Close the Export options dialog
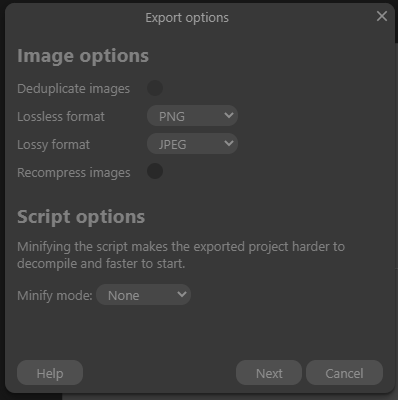 click(382, 16)
